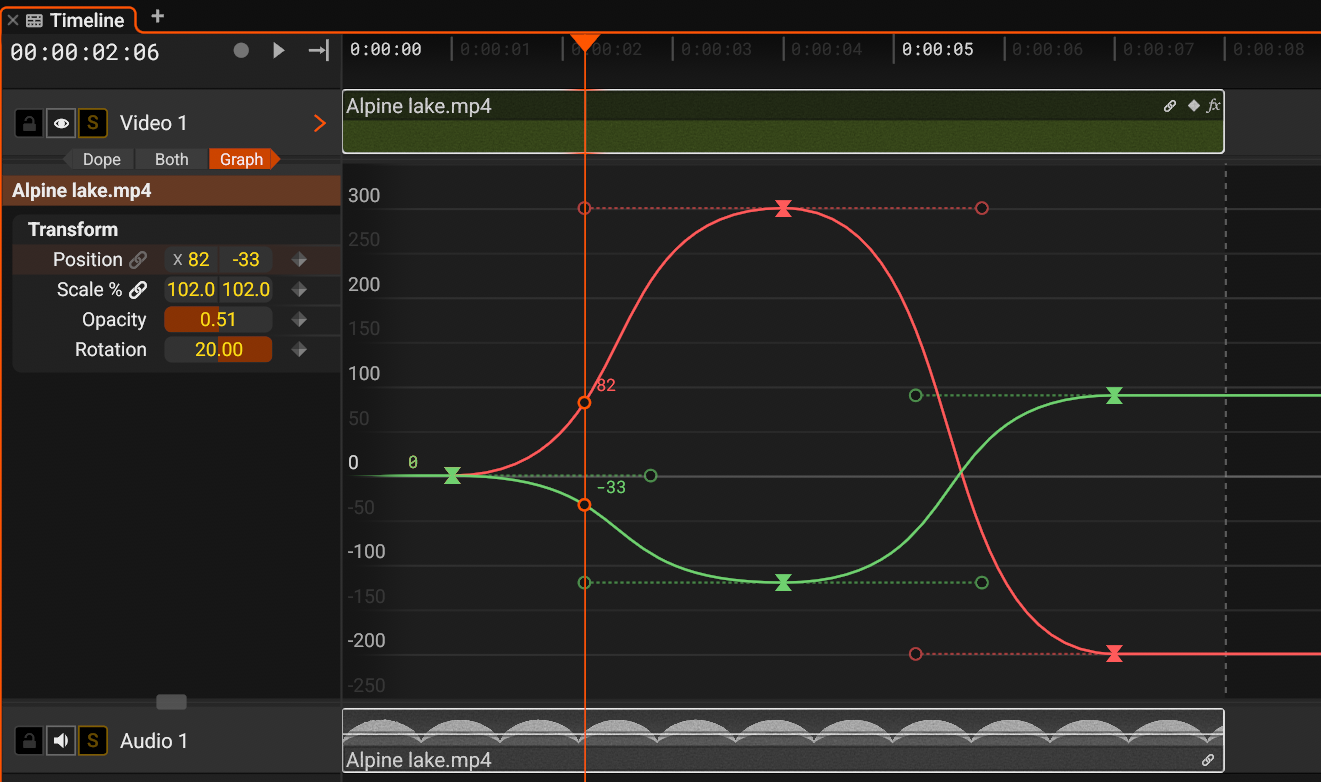Viewport: 1321px width, 782px height.
Task: Adjust the Rotation slider 20.00
Action: (218, 350)
